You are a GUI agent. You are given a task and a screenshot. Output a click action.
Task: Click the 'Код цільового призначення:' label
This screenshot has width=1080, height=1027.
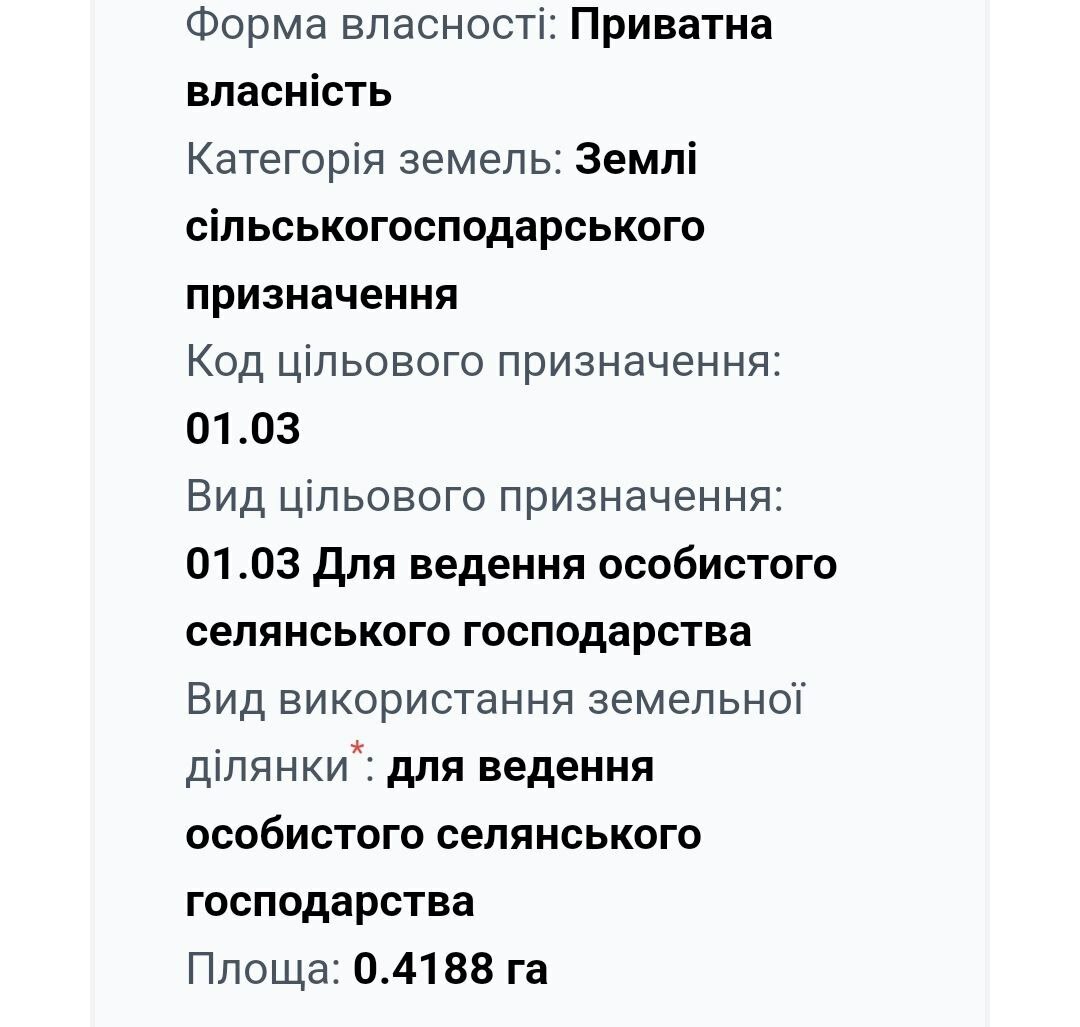(x=484, y=362)
